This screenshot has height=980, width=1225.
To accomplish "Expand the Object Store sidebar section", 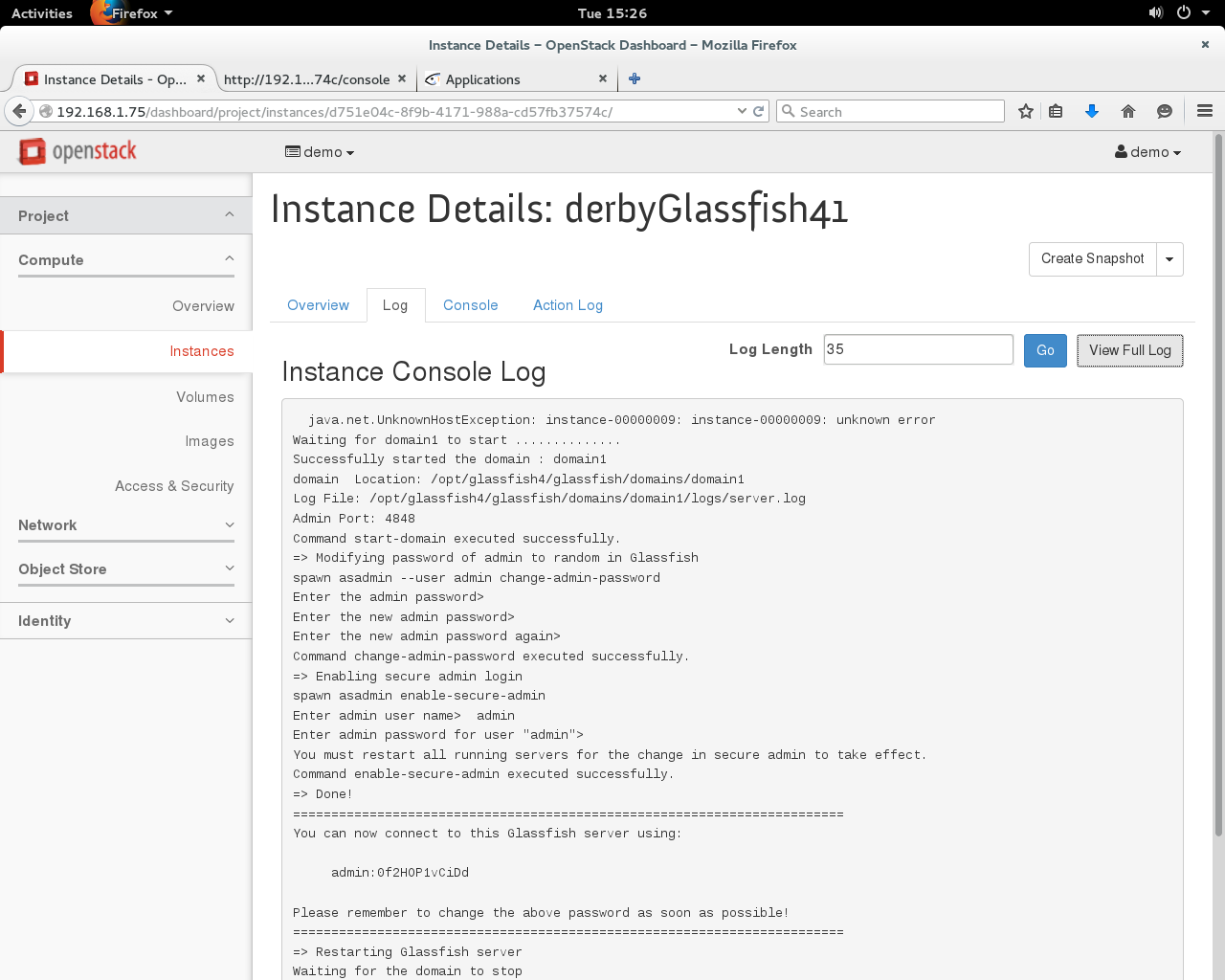I will (125, 568).
